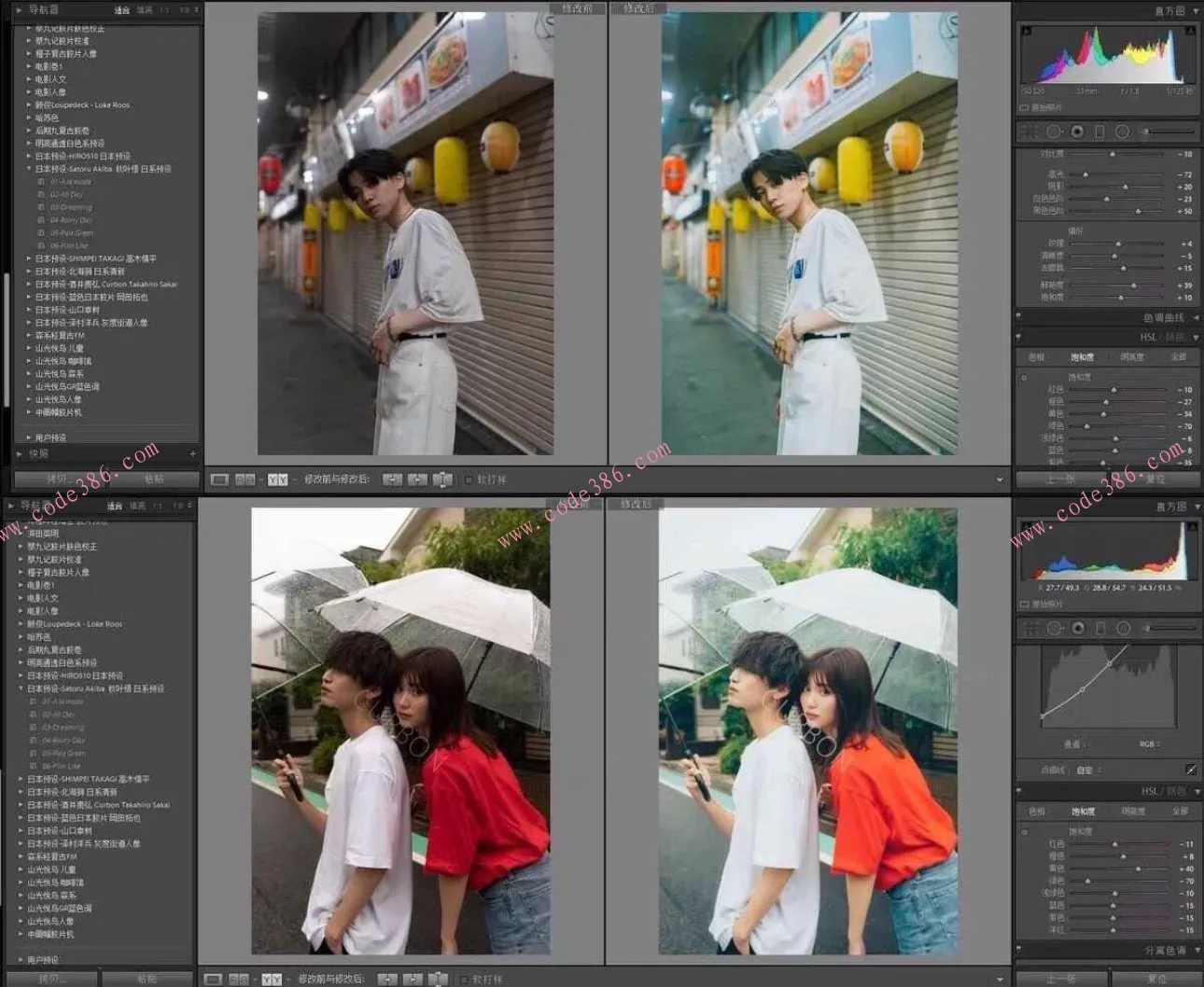Click the Reset button in top right panel
Screen dimensions: 1204x987
tap(1155, 480)
